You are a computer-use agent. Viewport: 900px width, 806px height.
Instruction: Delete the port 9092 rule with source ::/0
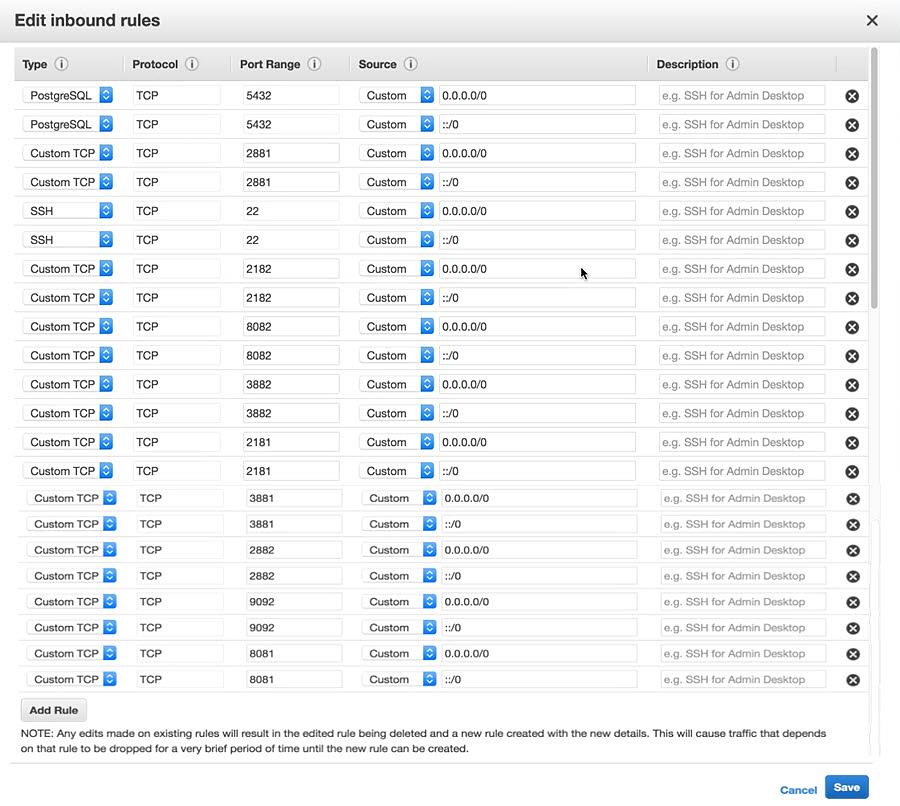tap(854, 628)
